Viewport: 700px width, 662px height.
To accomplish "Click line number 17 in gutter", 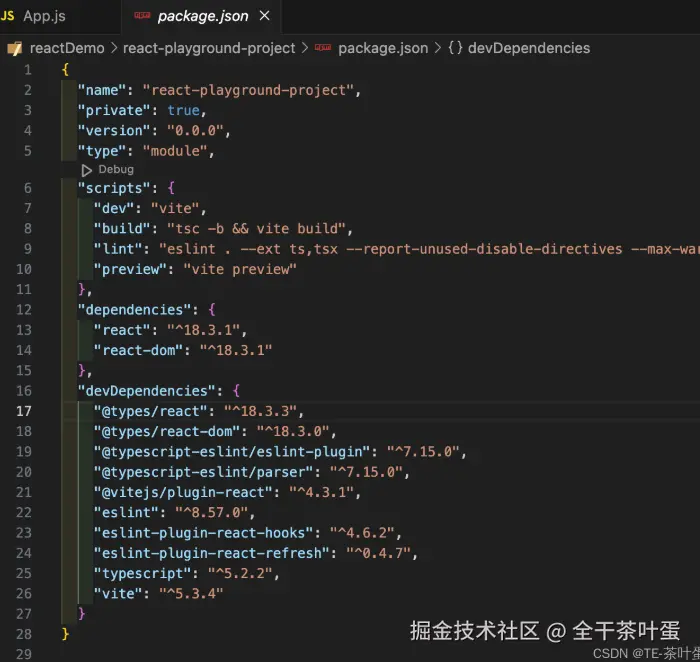I will tap(24, 411).
